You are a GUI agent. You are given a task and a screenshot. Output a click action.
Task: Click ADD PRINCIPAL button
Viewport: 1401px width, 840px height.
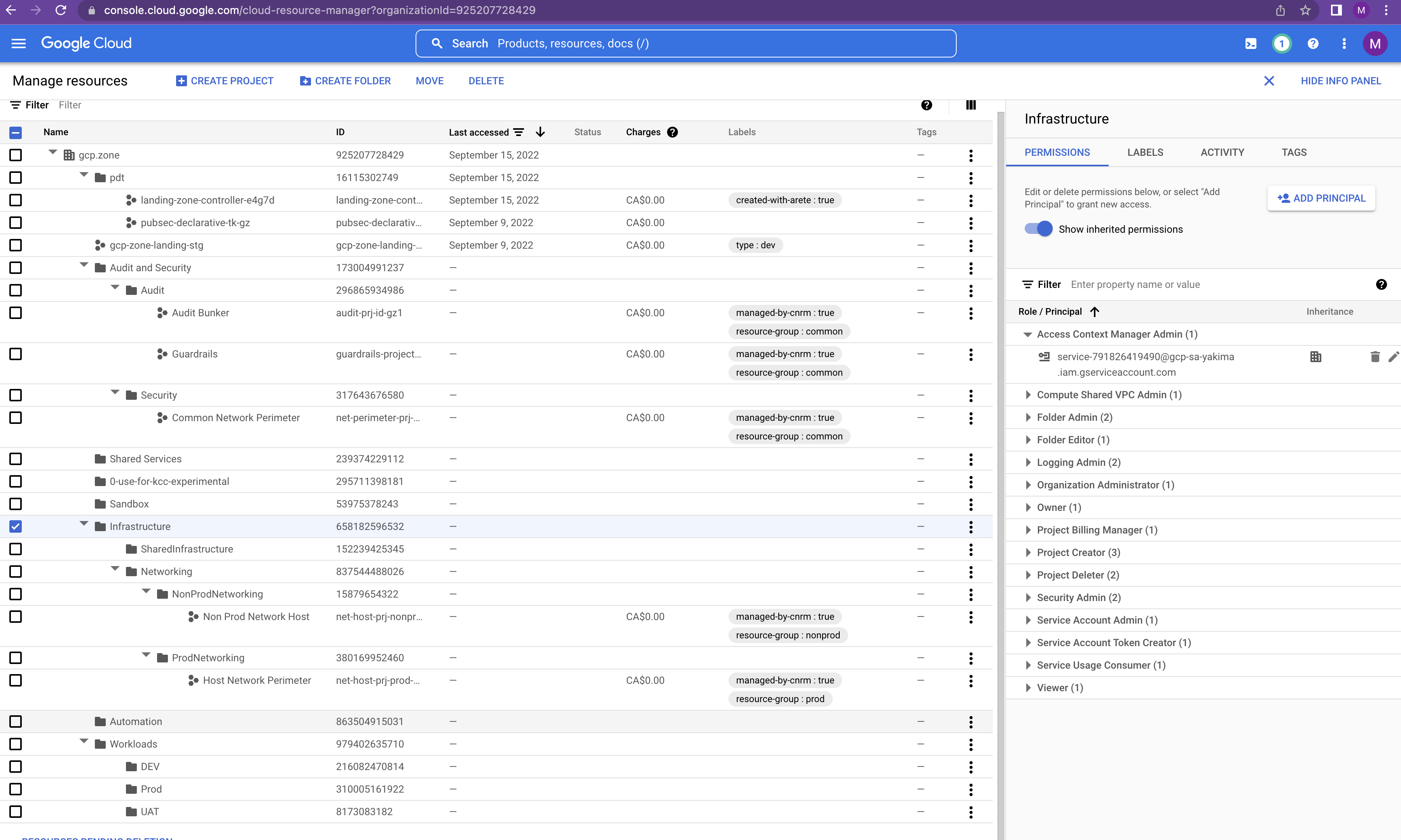click(1321, 197)
